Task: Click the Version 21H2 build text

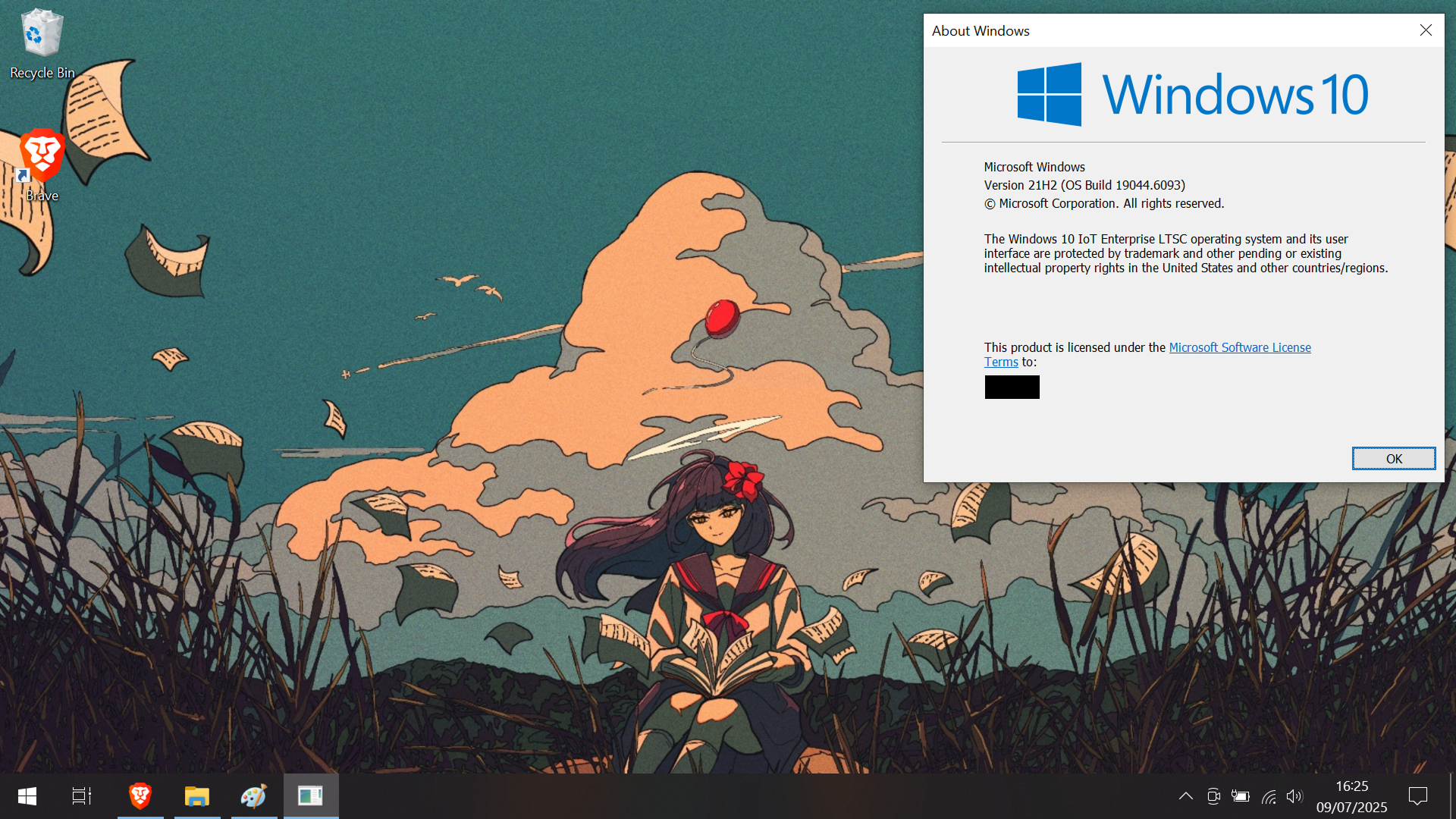Action: (1084, 185)
